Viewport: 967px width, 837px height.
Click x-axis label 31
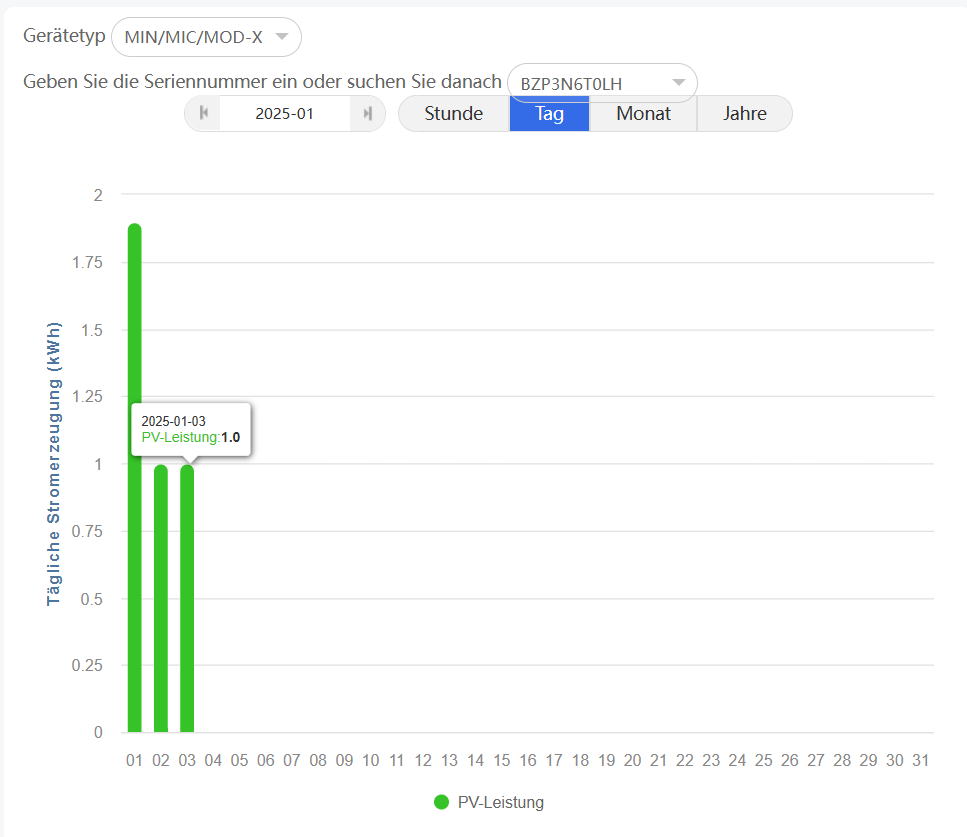pos(920,761)
